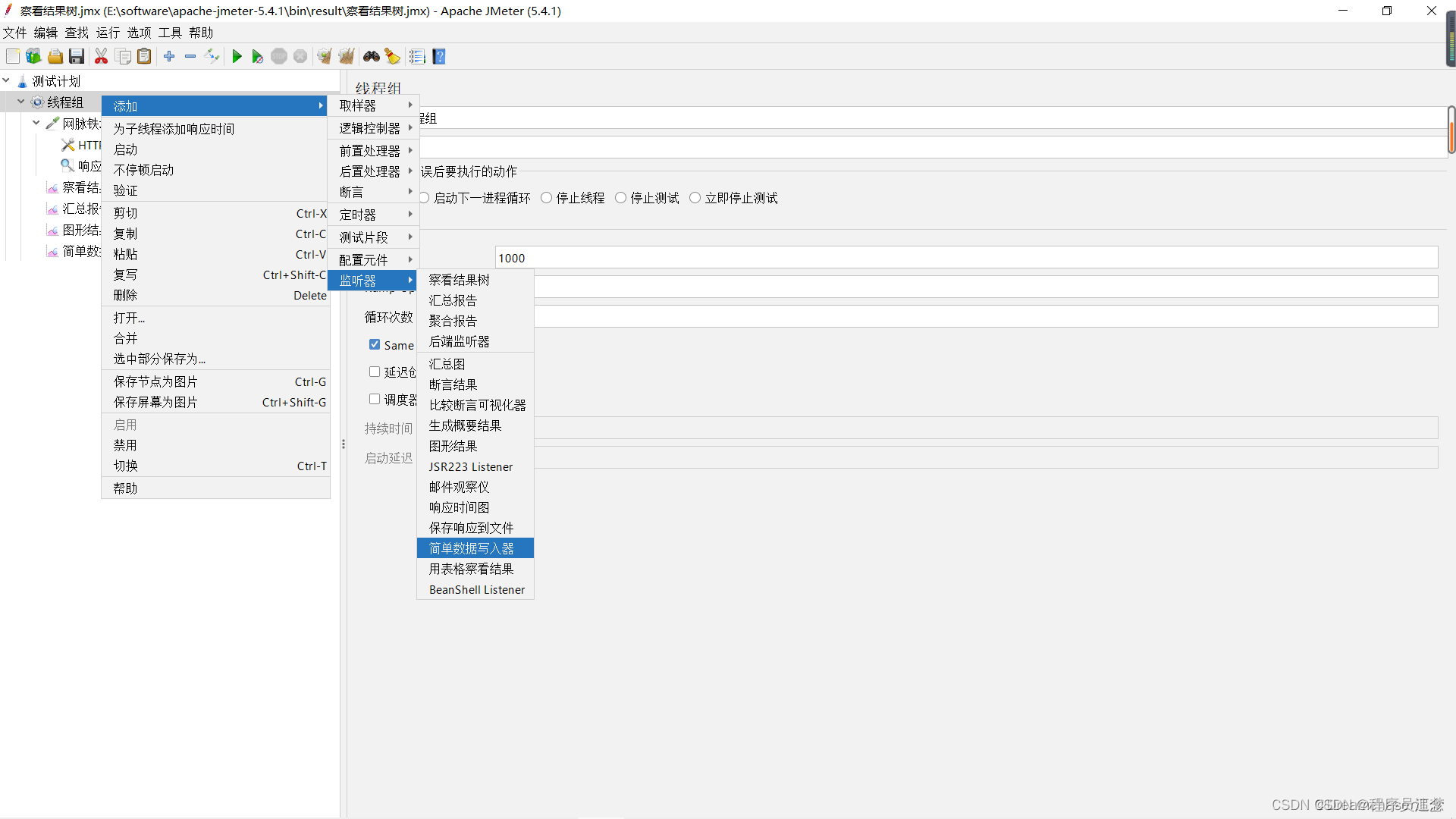Toggle the Same user checkbox
Viewport: 1456px width, 819px height.
[x=375, y=345]
